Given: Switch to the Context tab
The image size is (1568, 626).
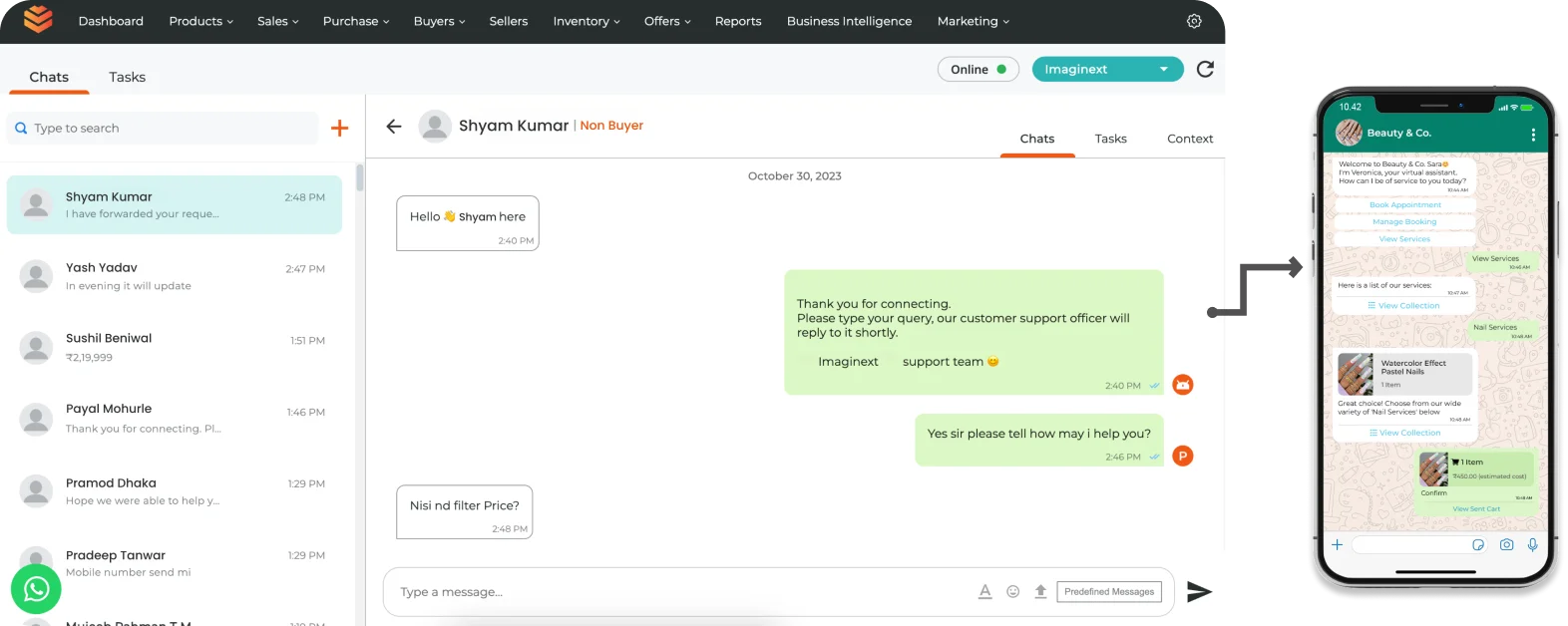Looking at the screenshot, I should [1190, 139].
